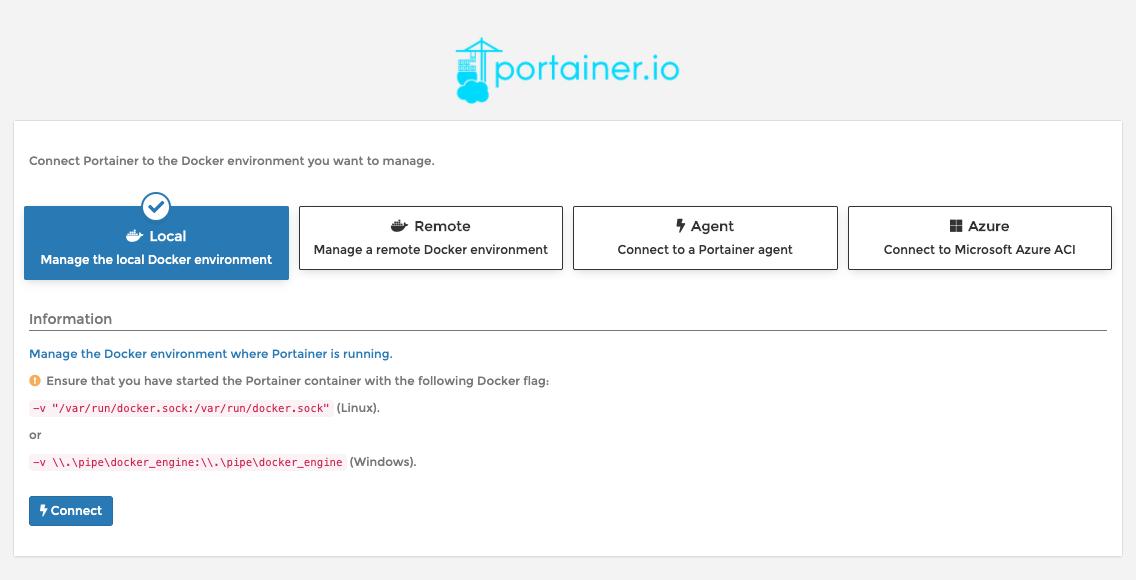Screen dimensions: 1136x580
Task: Click the '(Linux).' label text
Action: [358, 408]
